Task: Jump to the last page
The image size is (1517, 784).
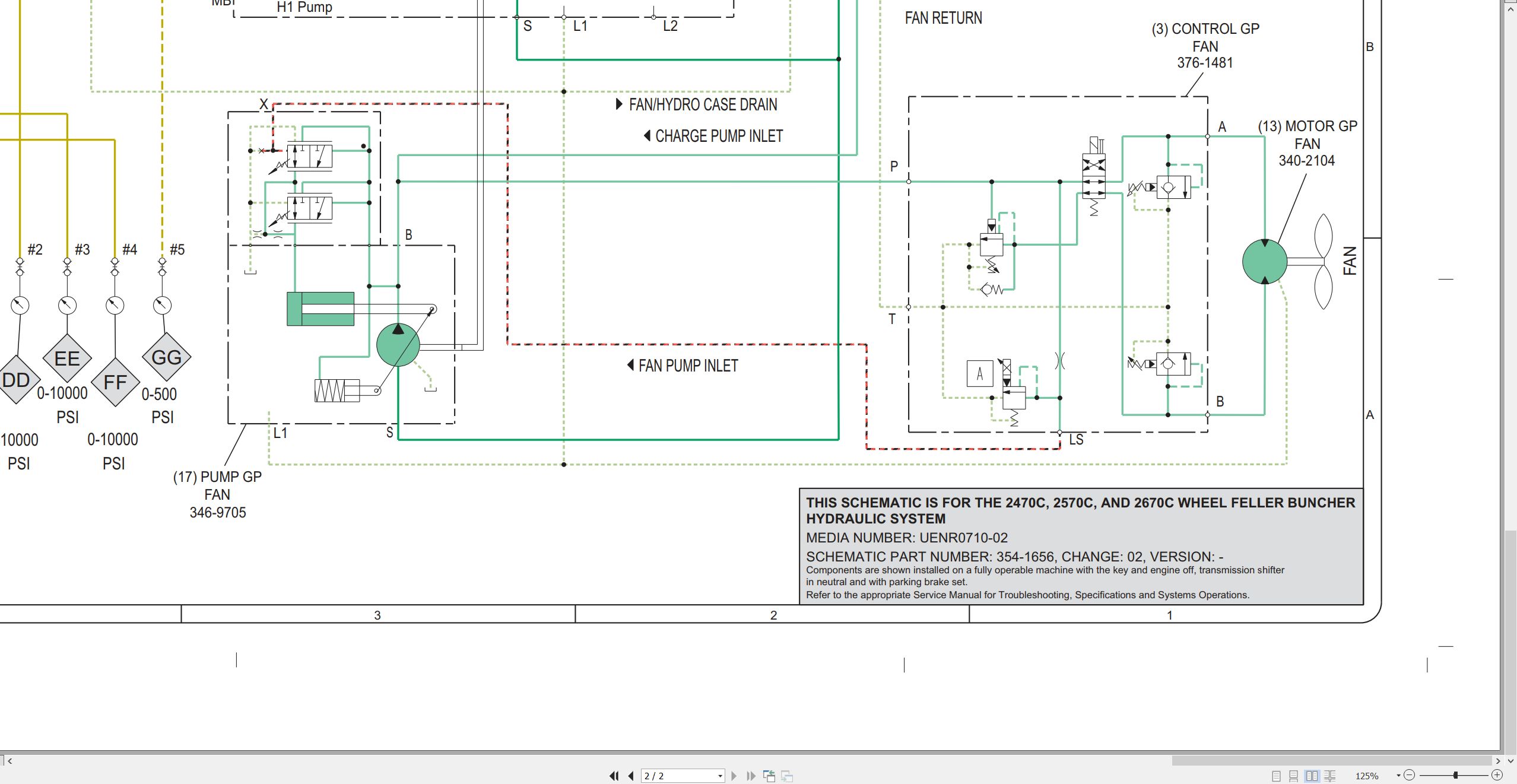Action: coord(751,776)
